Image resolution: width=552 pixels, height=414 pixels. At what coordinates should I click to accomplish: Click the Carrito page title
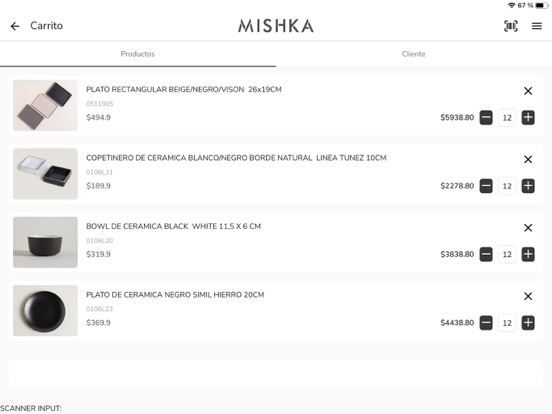point(46,26)
